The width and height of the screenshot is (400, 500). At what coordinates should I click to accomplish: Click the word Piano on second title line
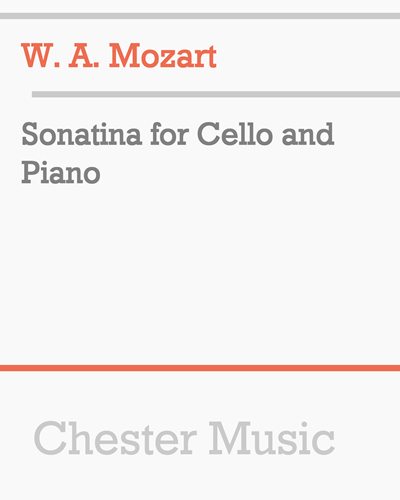tap(61, 172)
